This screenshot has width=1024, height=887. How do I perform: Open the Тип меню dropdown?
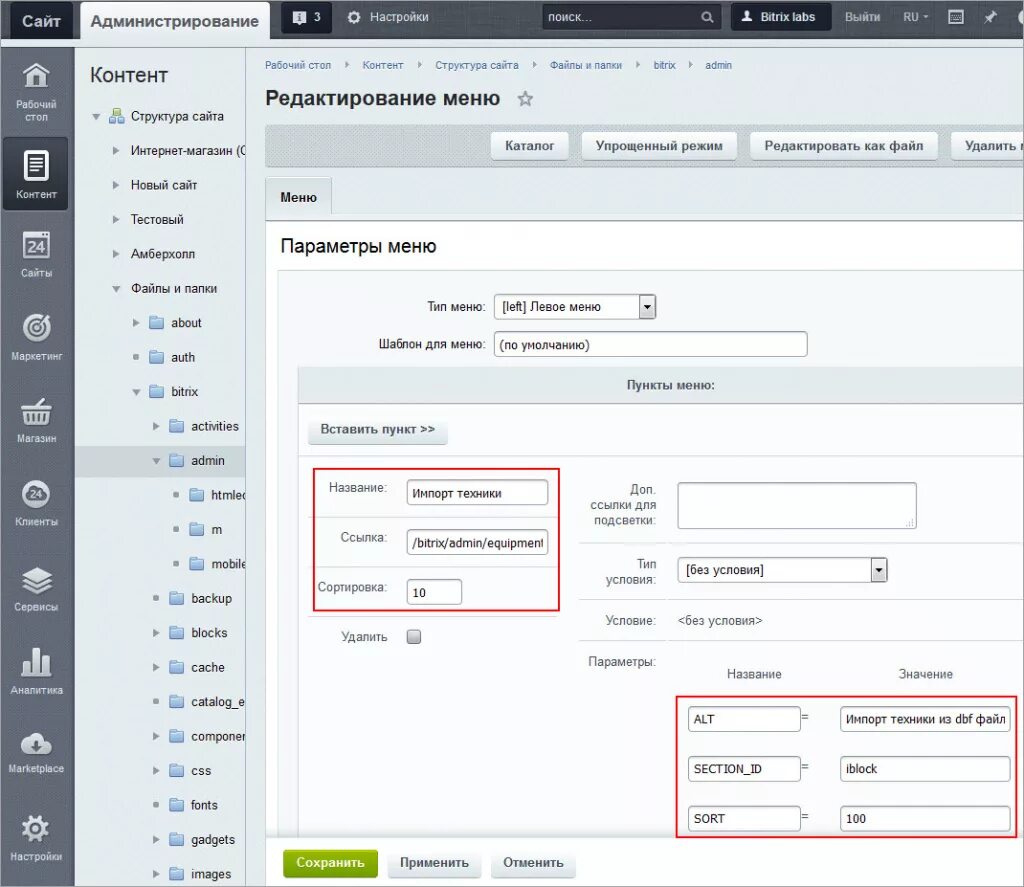click(x=575, y=306)
